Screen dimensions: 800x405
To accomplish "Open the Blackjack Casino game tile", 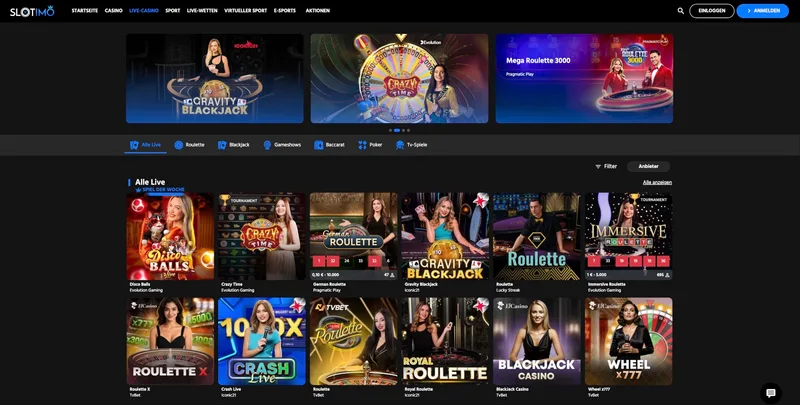I will tap(537, 341).
